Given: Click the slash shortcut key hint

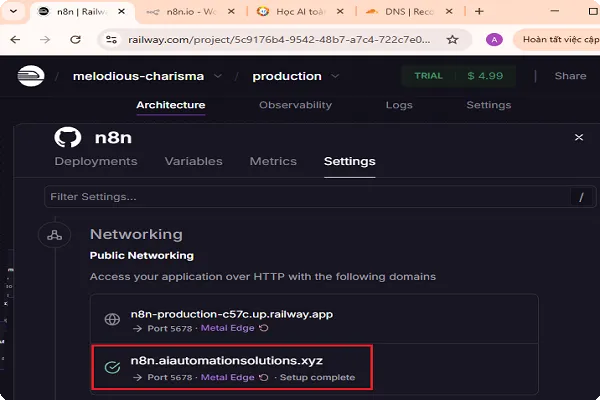Looking at the screenshot, I should [581, 197].
